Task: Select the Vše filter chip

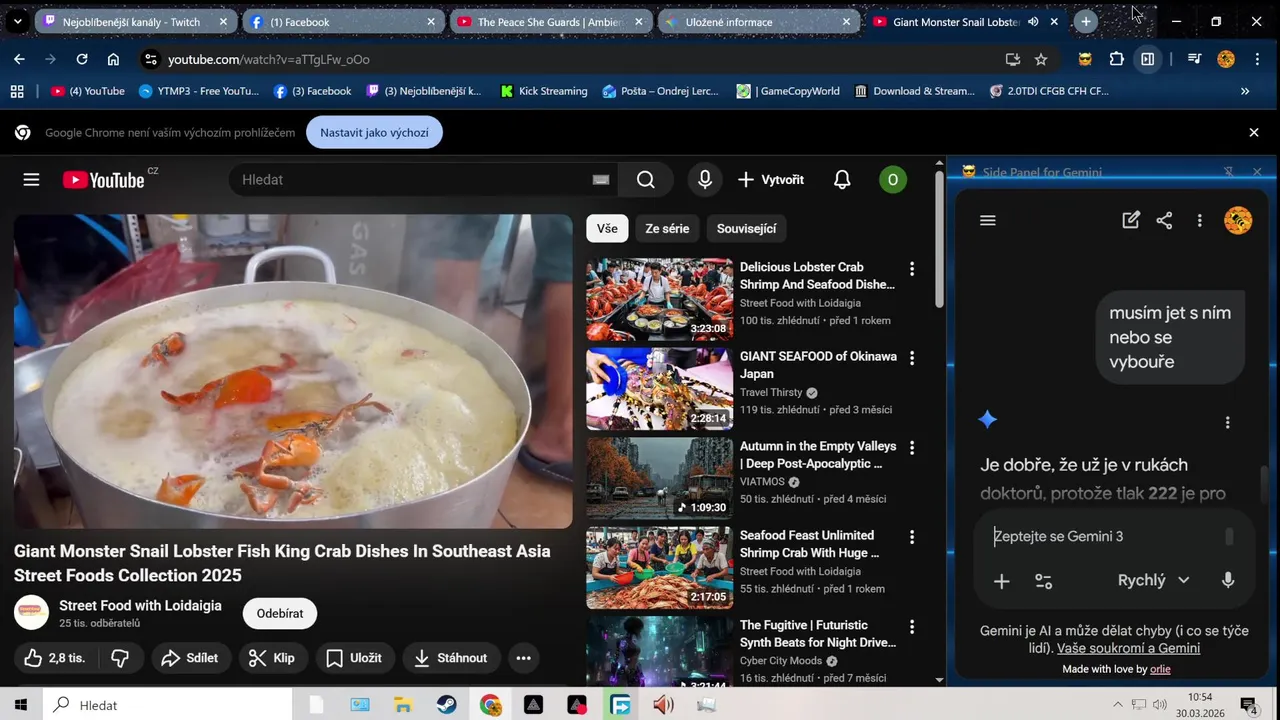Action: click(607, 229)
